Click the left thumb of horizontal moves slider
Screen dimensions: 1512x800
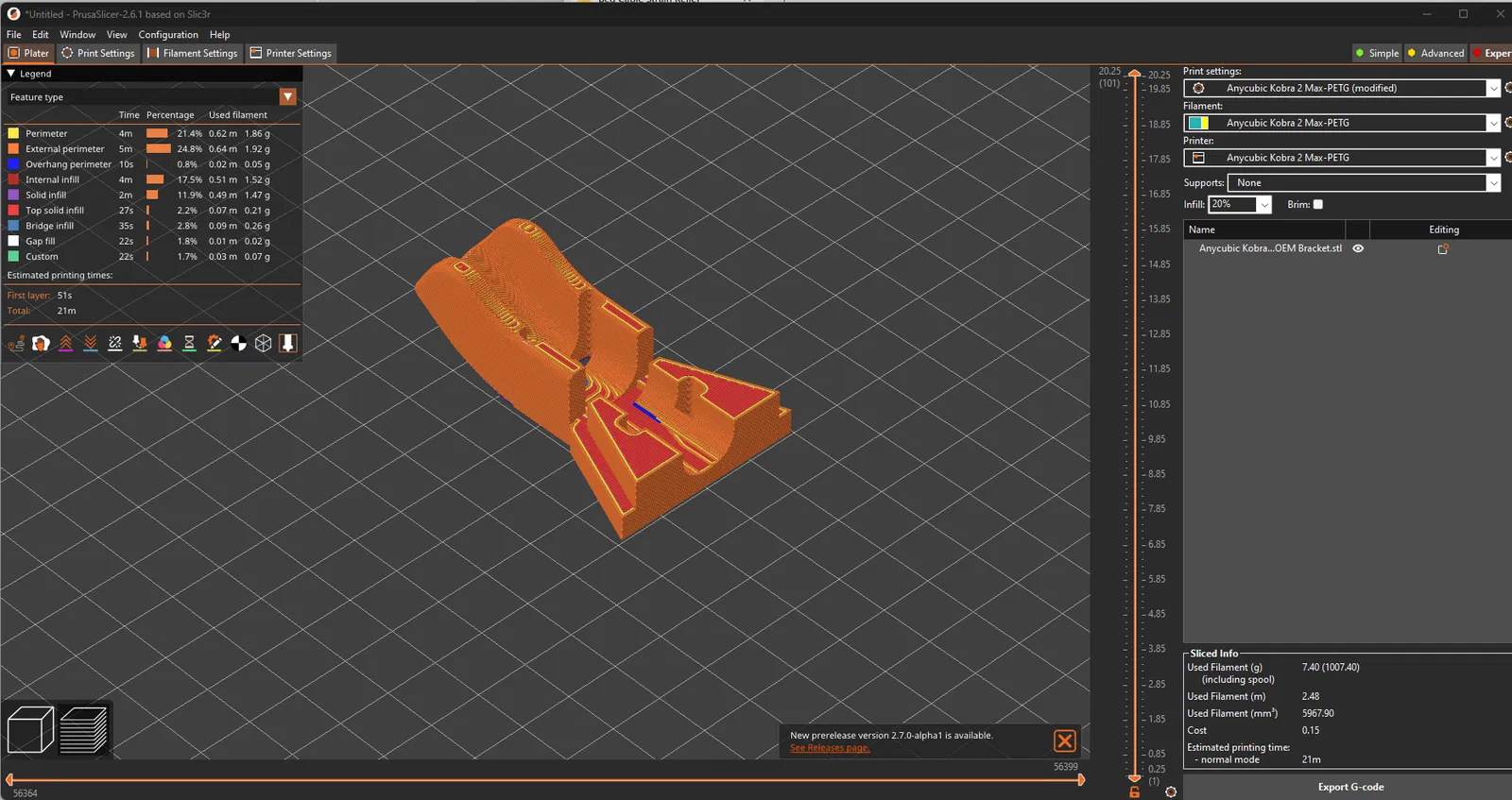(x=9, y=780)
